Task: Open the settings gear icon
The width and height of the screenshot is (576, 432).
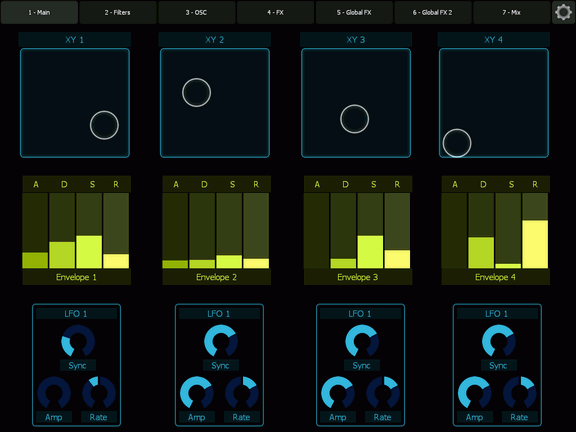Action: point(563,12)
